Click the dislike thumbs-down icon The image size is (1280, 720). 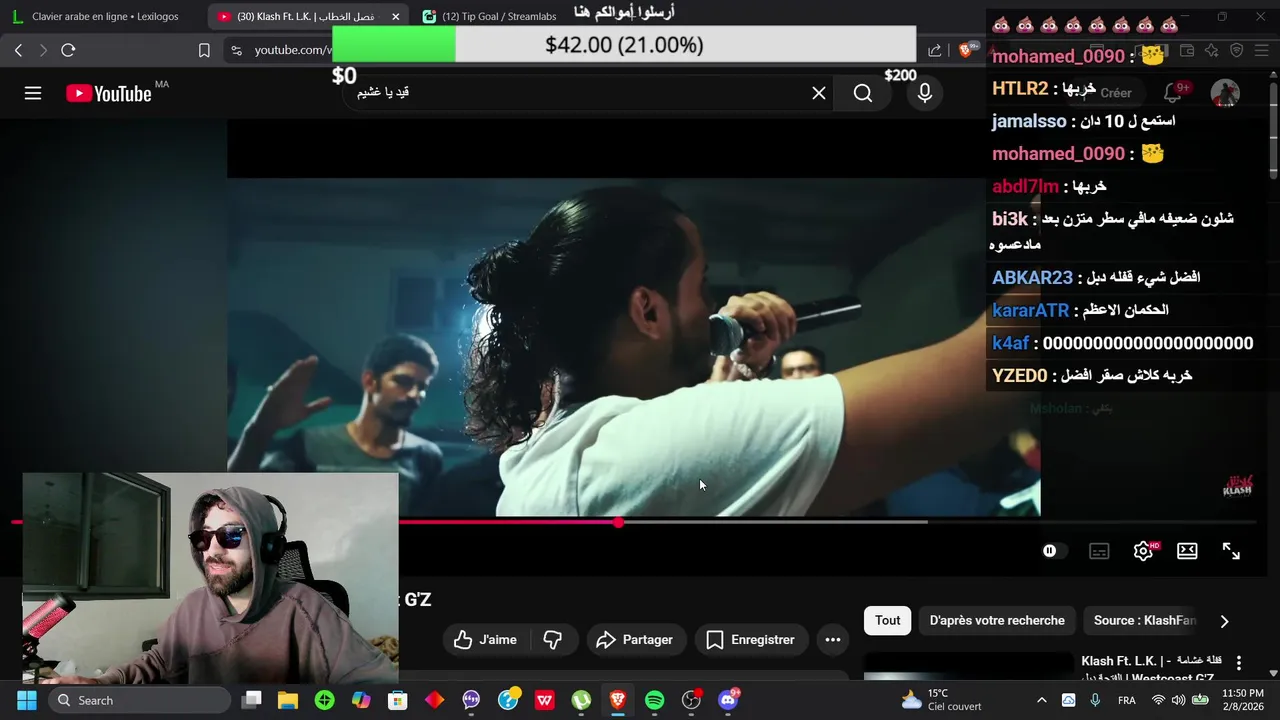tap(552, 640)
